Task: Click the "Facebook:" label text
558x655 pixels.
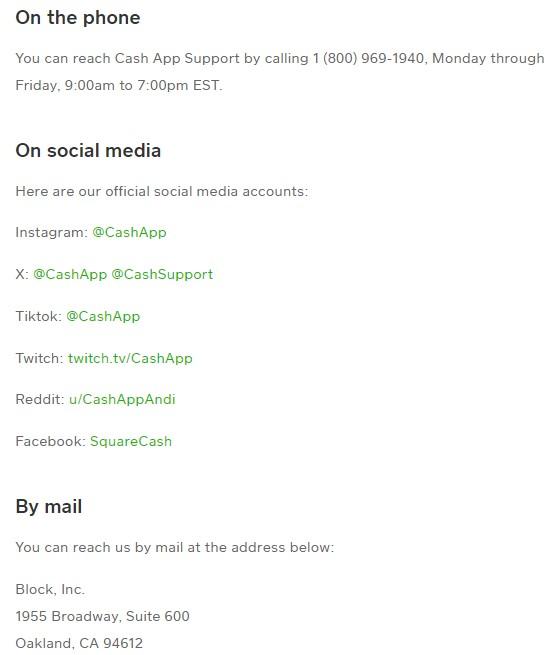Action: tap(51, 442)
